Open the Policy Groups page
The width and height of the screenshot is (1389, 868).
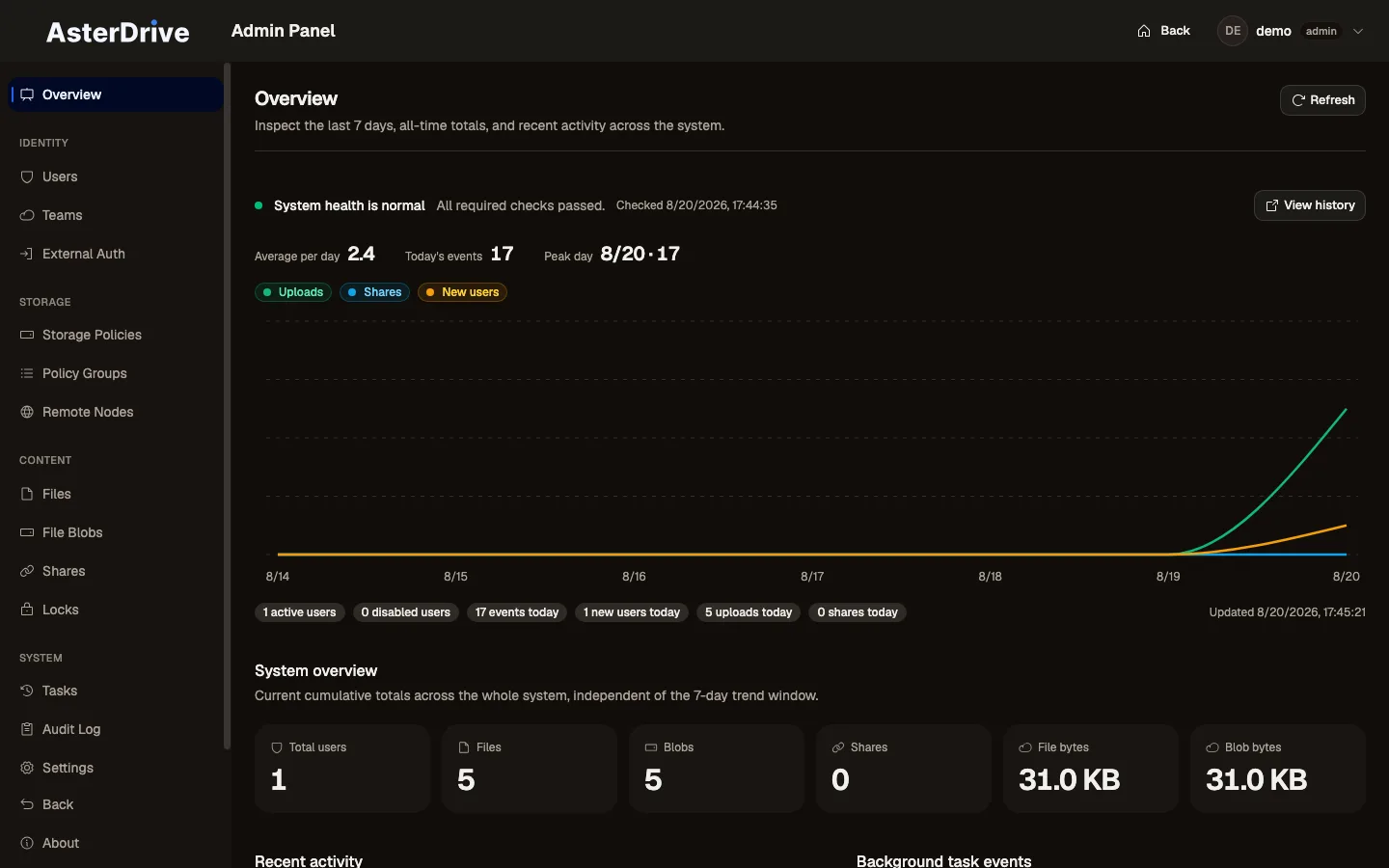pos(116,373)
